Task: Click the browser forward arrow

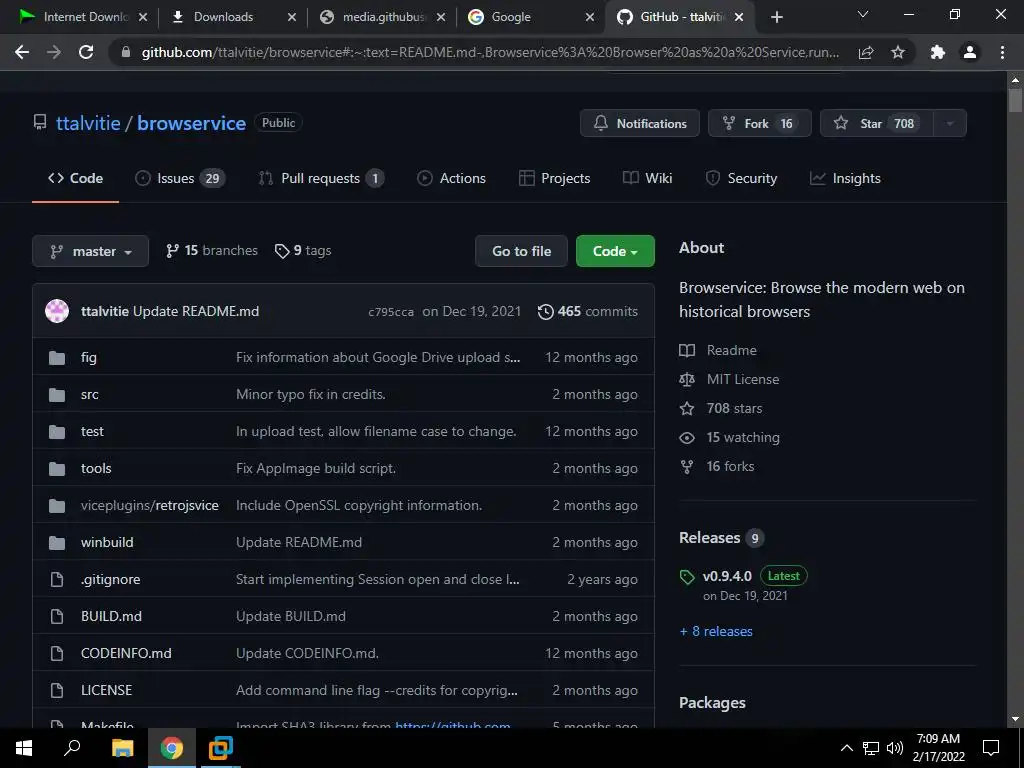Action: tap(54, 52)
